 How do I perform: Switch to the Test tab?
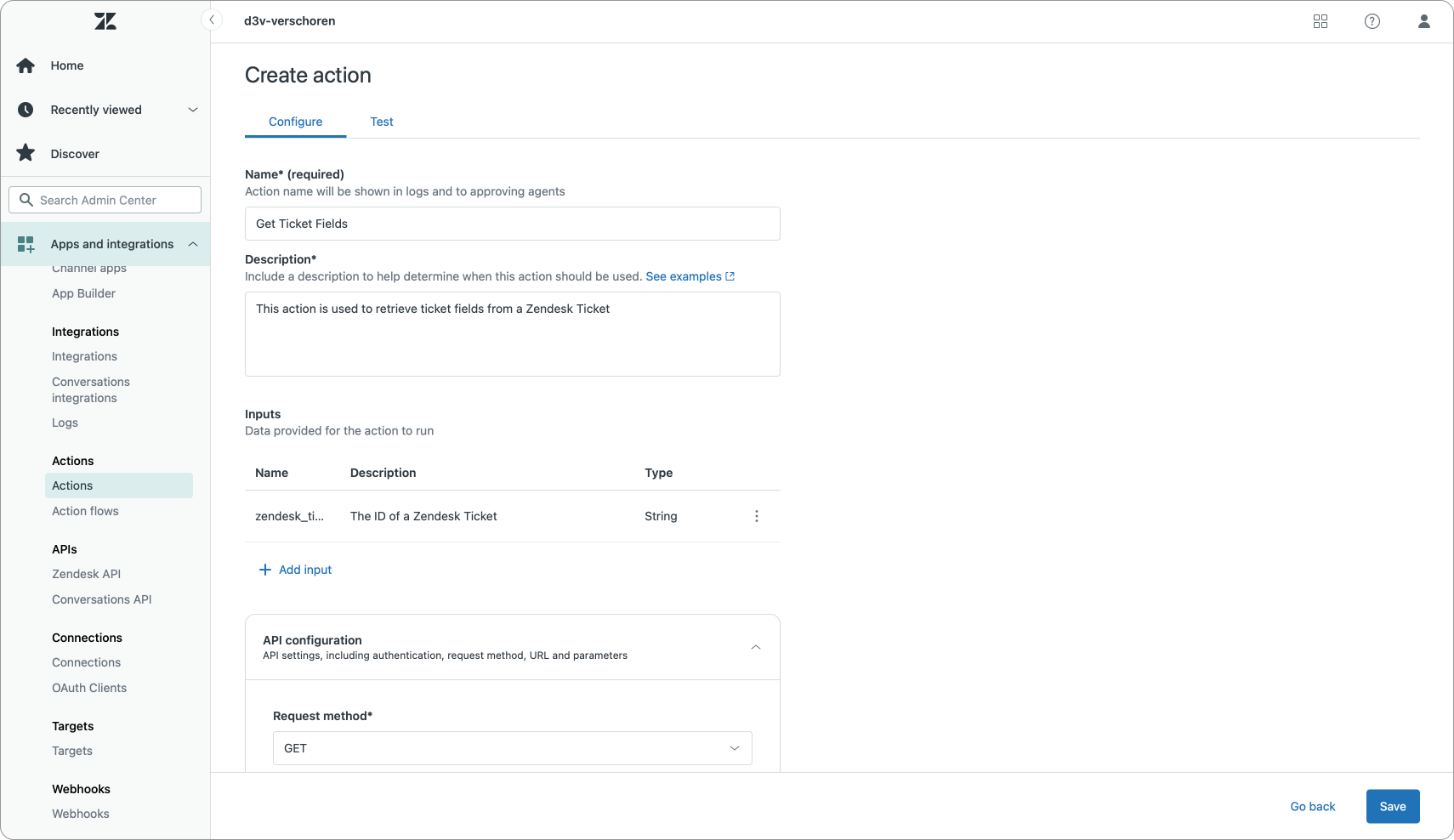click(382, 122)
